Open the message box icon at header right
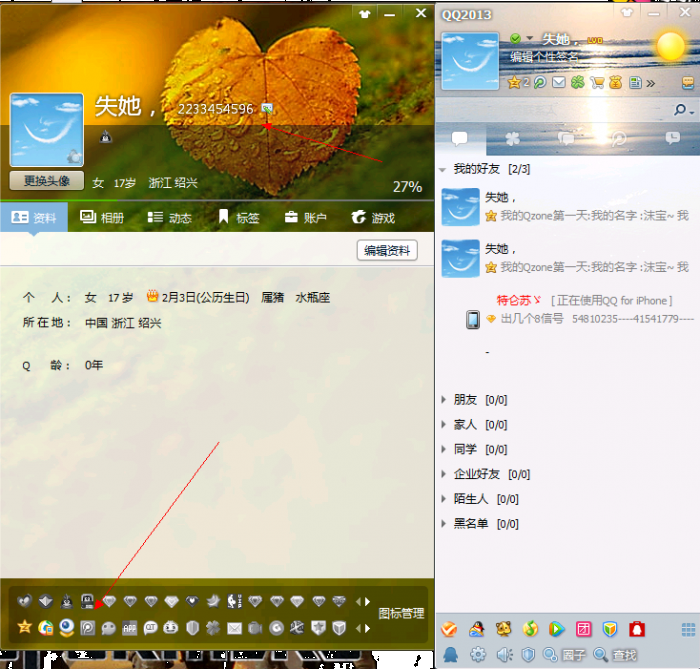The width and height of the screenshot is (700, 669). pos(688,83)
